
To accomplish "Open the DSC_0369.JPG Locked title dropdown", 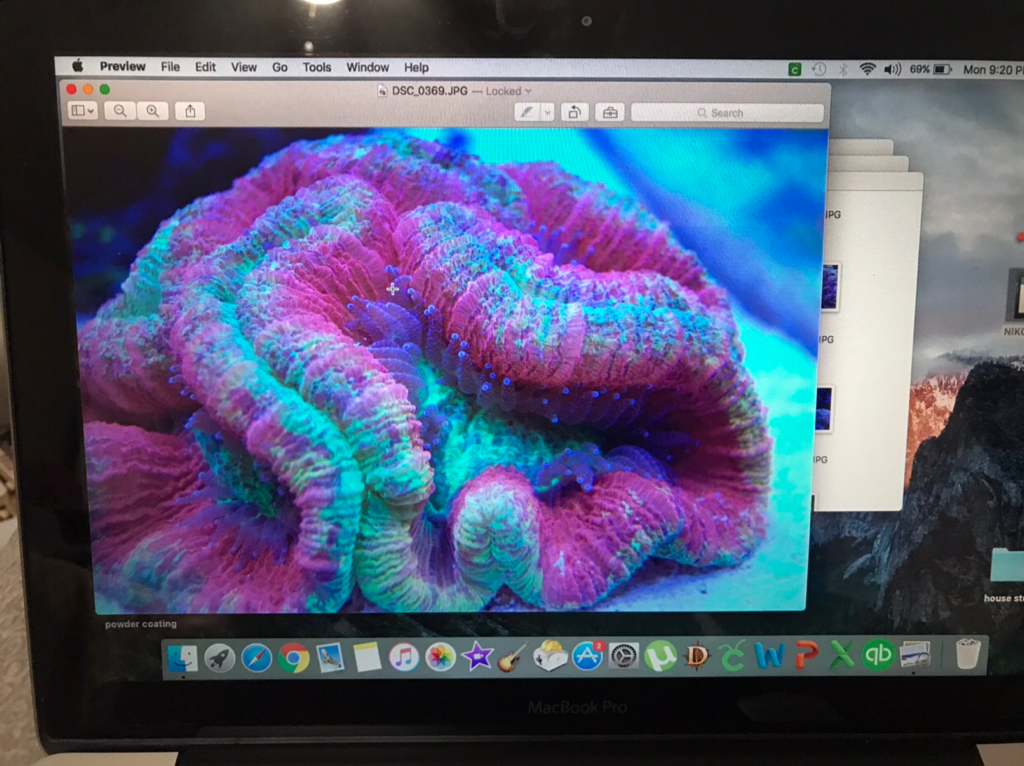I will click(462, 91).
